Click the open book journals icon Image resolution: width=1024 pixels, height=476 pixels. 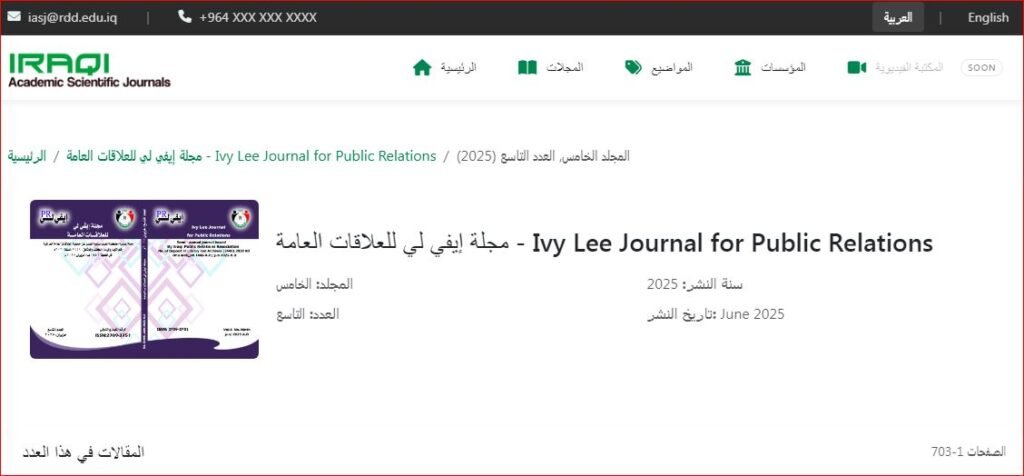pyautogui.click(x=527, y=68)
